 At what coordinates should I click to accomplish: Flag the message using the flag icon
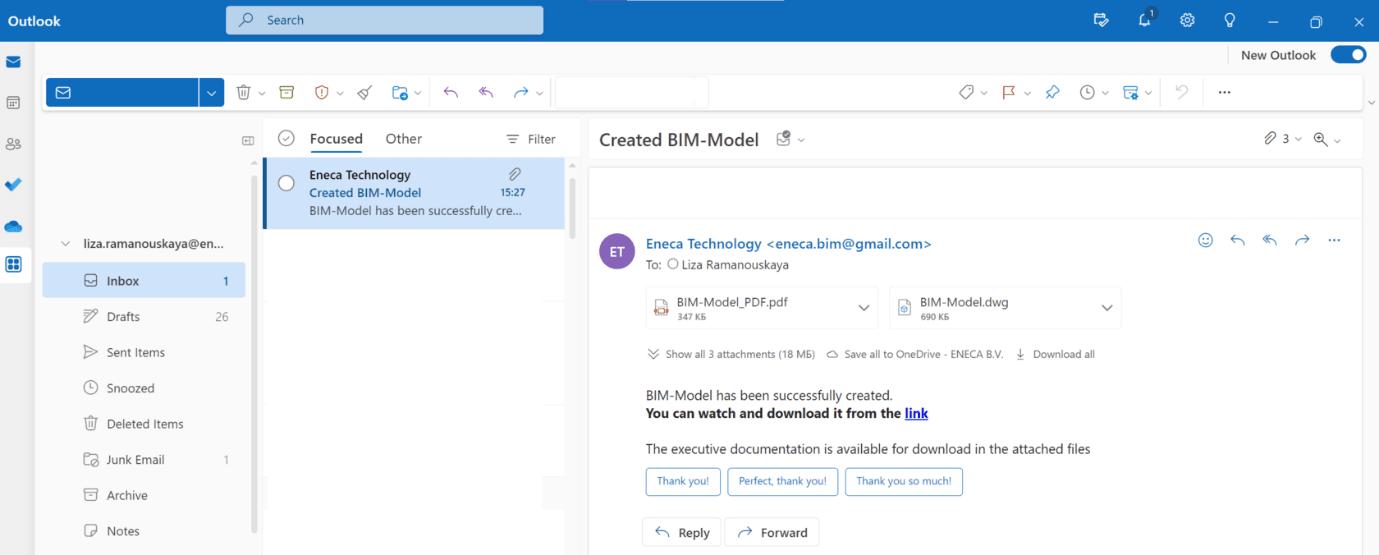pyautogui.click(x=1009, y=92)
